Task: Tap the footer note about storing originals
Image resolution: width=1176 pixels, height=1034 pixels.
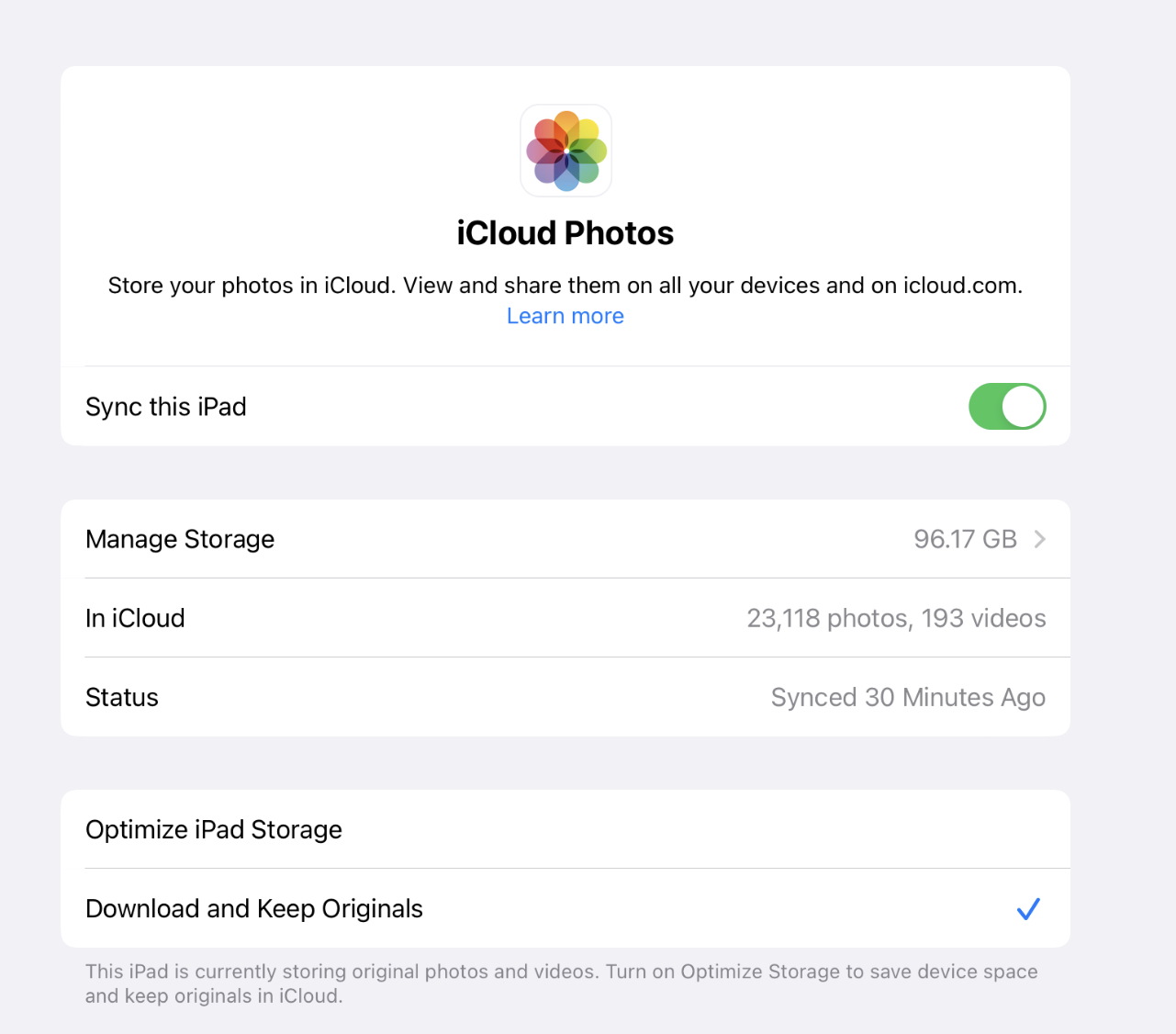Action: tap(562, 983)
